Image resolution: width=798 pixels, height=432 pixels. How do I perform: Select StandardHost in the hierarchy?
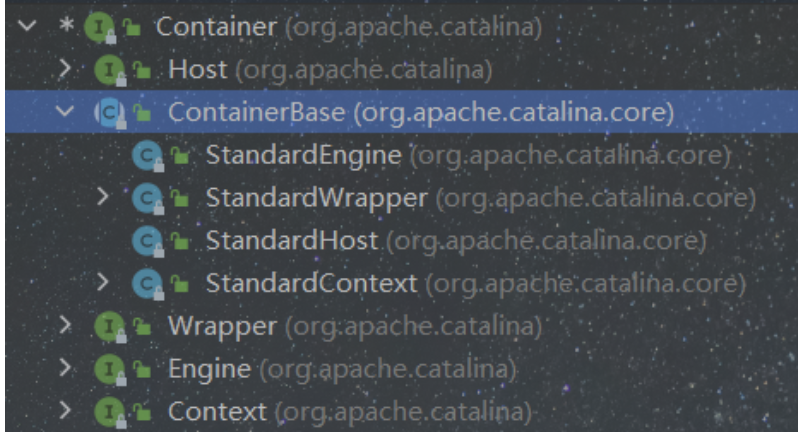(x=291, y=241)
